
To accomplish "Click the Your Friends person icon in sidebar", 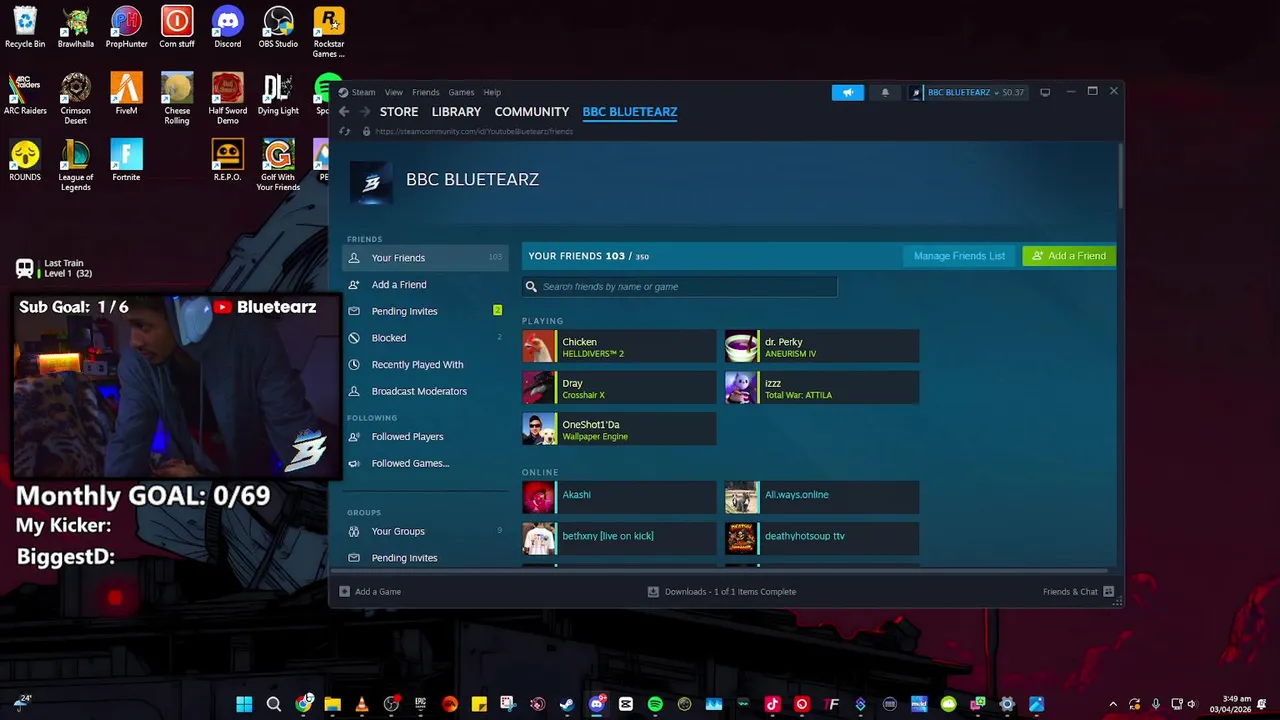I will [354, 257].
